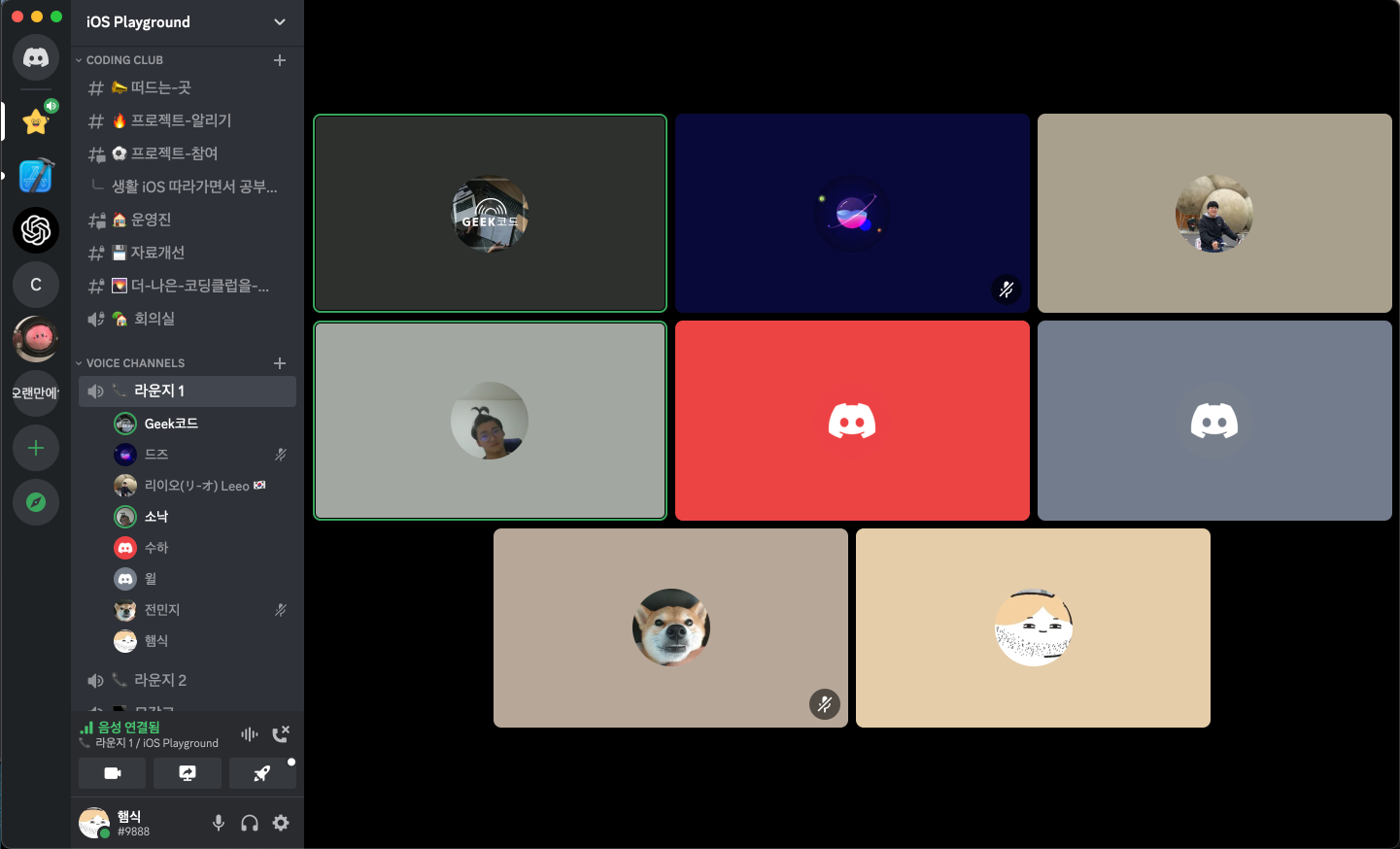The height and width of the screenshot is (849, 1400).
Task: Mute your microphone
Action: coord(219,823)
